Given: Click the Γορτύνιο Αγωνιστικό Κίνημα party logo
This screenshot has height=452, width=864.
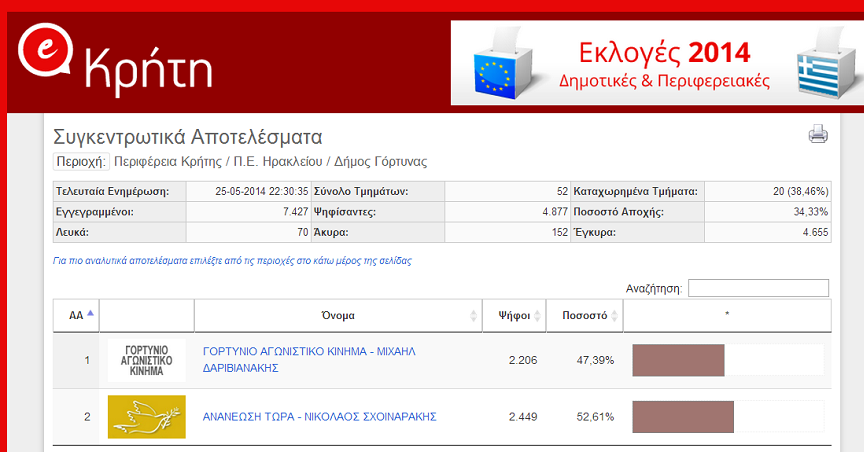Looking at the screenshot, I should [x=147, y=360].
